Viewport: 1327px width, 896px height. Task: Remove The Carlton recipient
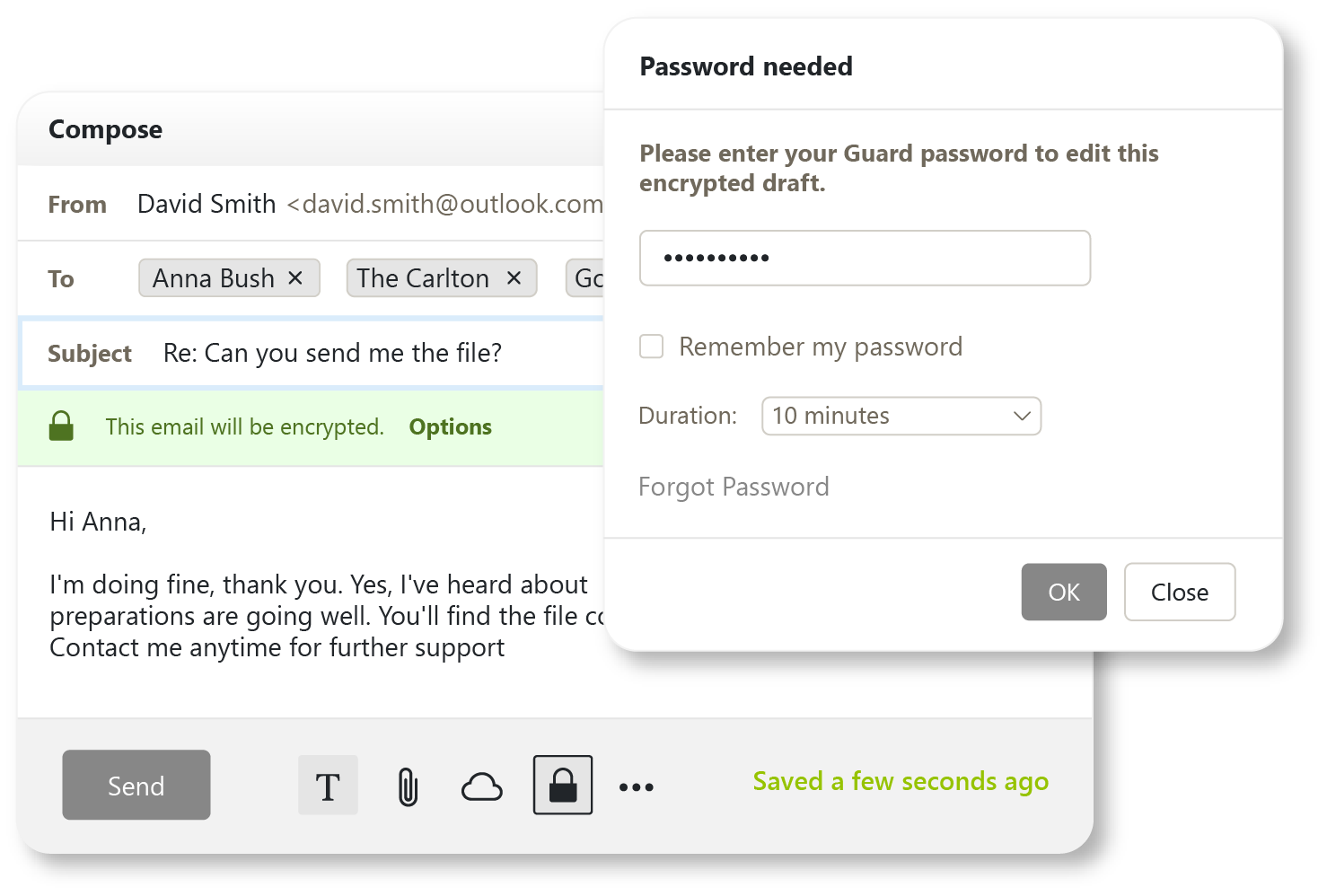514,278
